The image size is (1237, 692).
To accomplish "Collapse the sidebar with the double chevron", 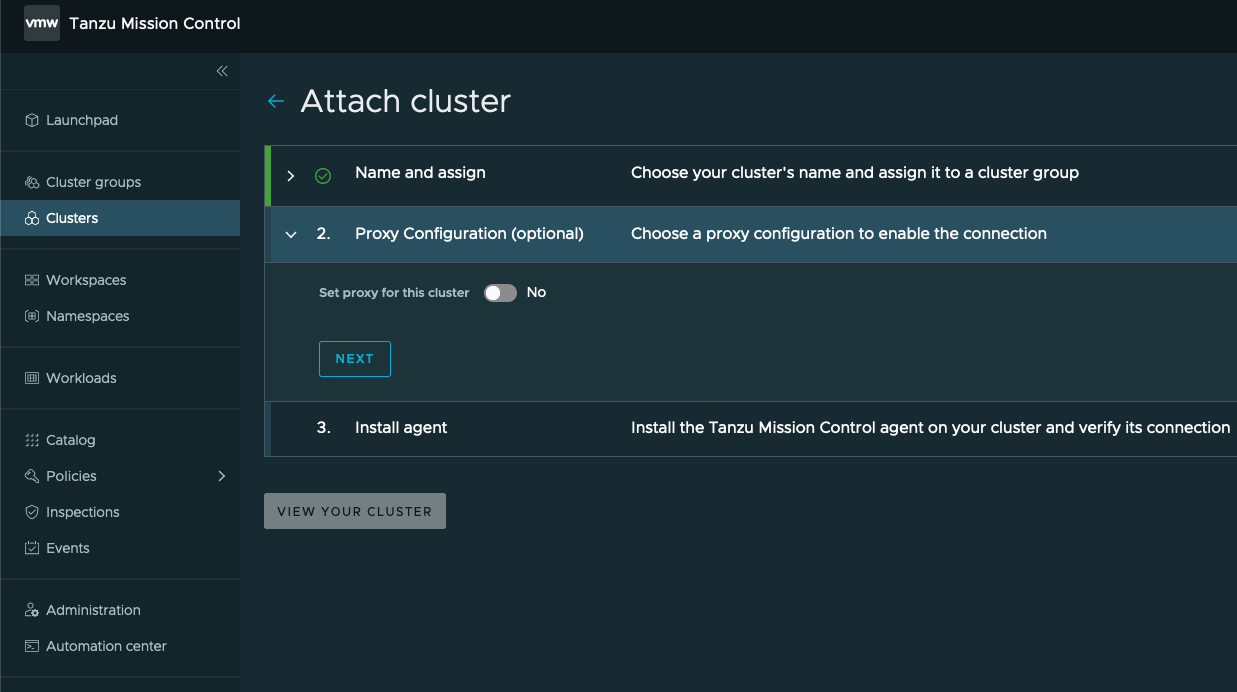I will coord(222,71).
